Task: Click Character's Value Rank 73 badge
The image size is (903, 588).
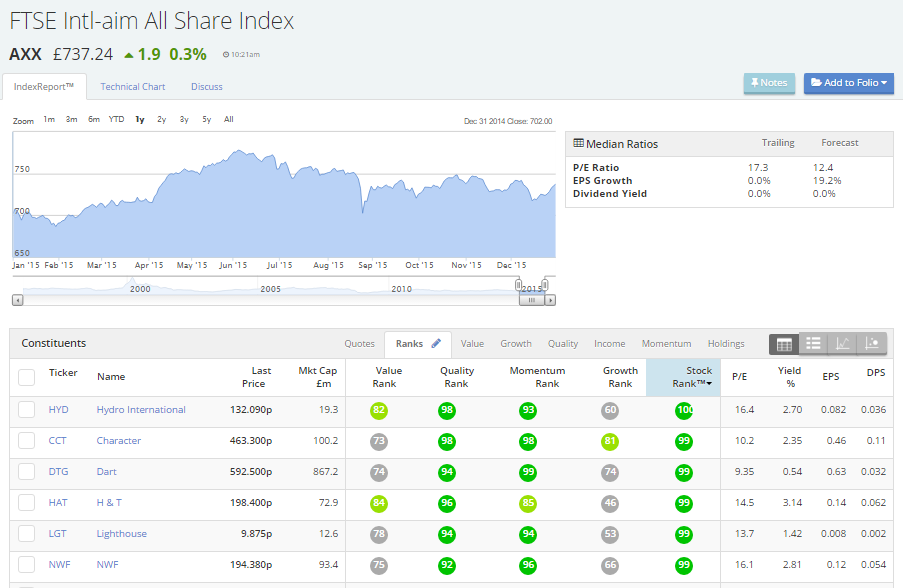Action: coord(379,442)
